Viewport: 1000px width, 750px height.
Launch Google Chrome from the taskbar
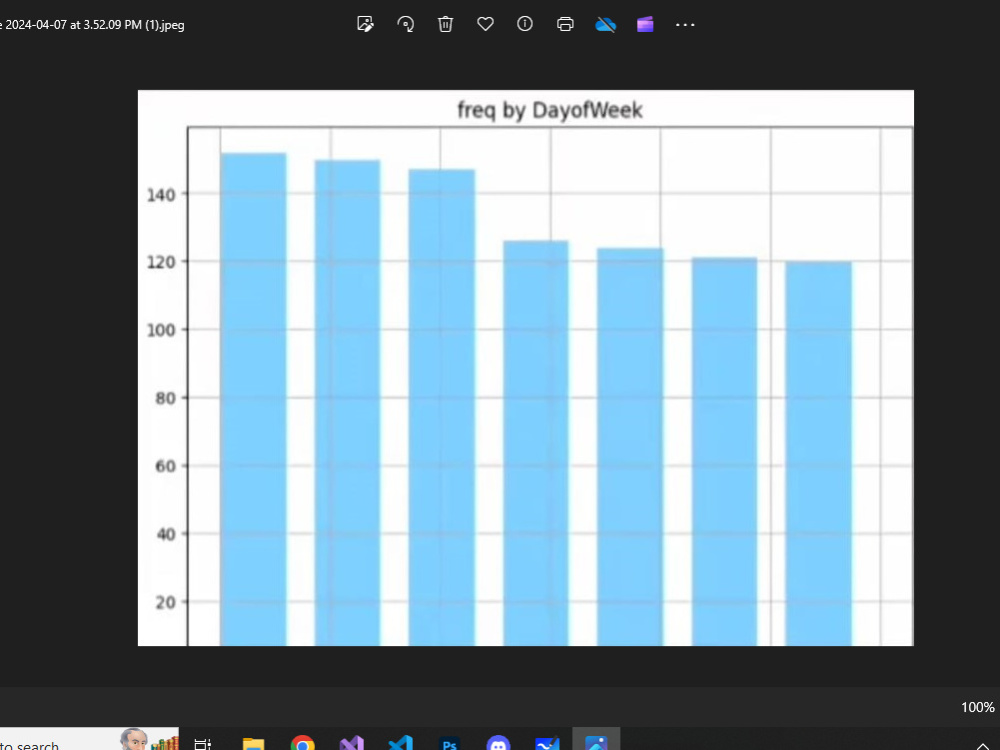[x=302, y=744]
